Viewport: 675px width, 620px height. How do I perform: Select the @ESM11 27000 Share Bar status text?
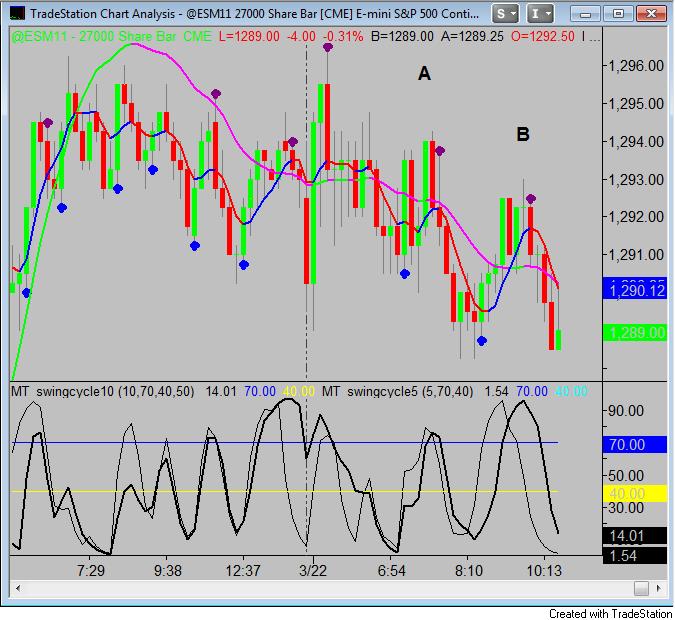pos(111,37)
